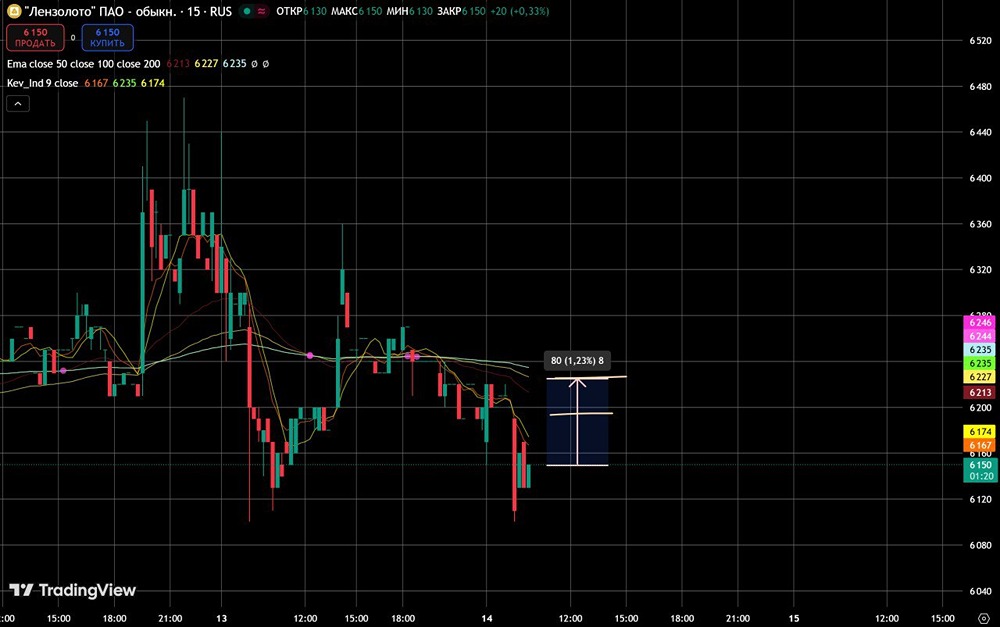Click the dark red 6213 price axis label
The width and height of the screenshot is (1000, 627).
(980, 392)
